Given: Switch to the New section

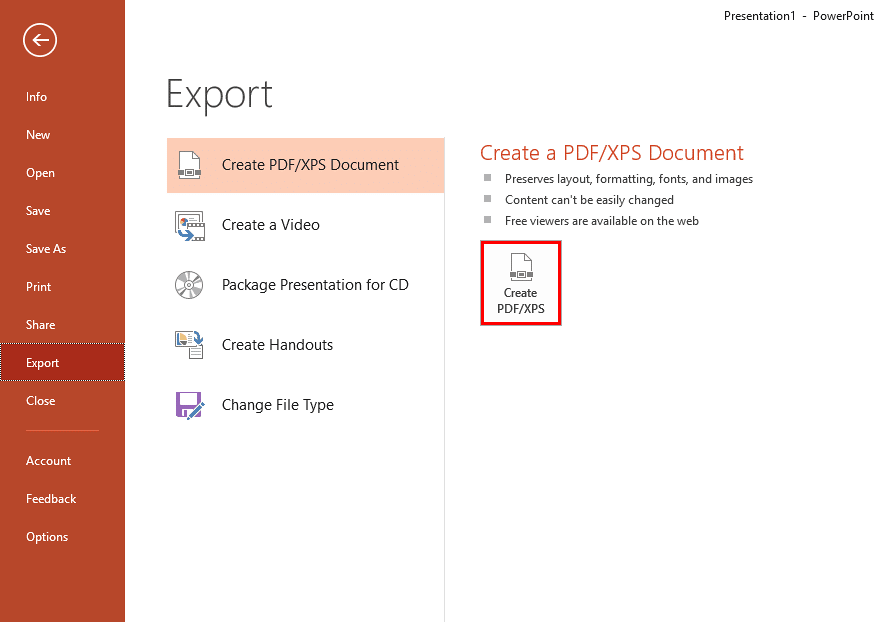Looking at the screenshot, I should [x=37, y=134].
